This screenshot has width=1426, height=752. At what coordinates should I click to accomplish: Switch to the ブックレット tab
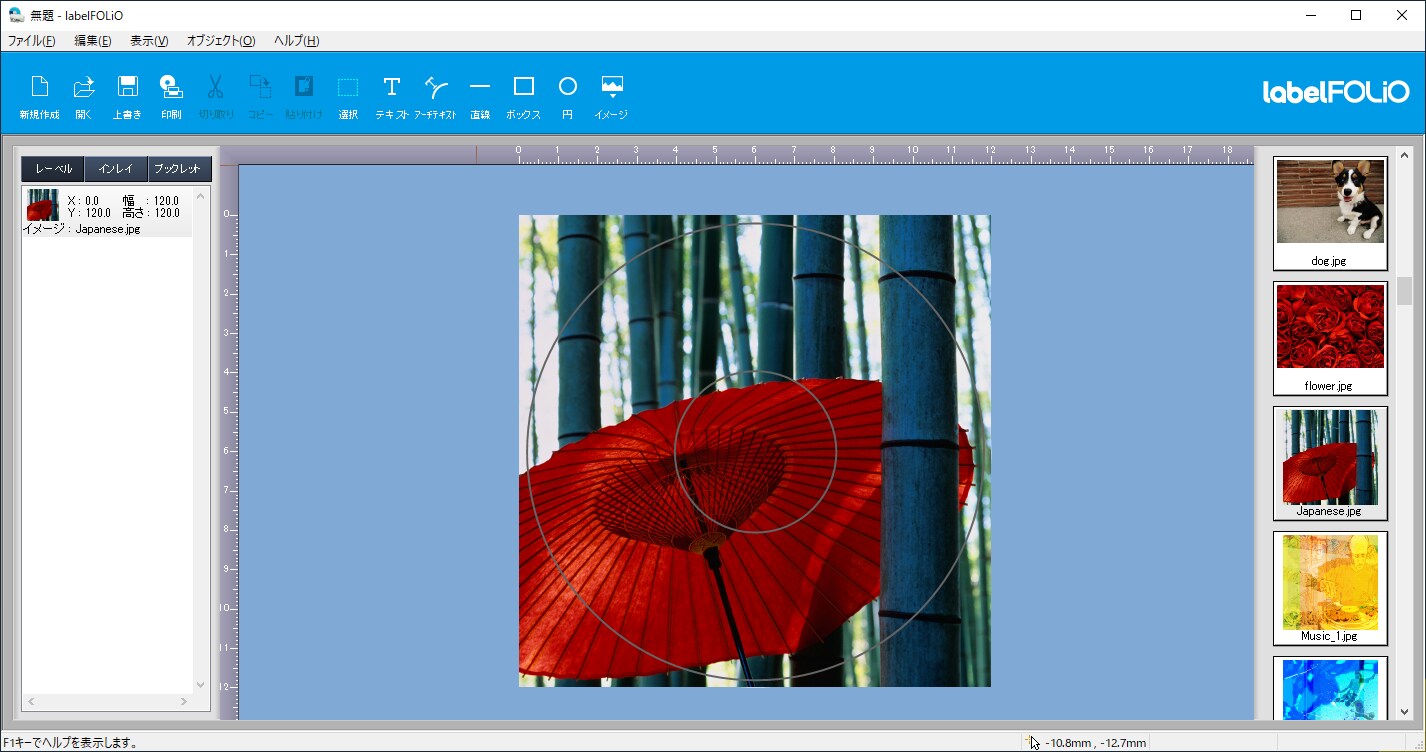click(x=179, y=169)
